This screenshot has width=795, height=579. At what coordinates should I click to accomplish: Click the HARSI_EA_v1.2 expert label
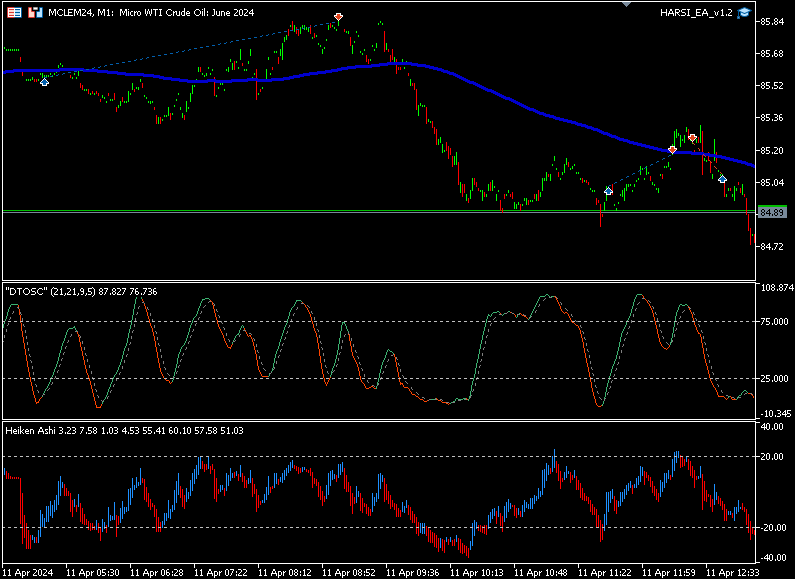[696, 13]
